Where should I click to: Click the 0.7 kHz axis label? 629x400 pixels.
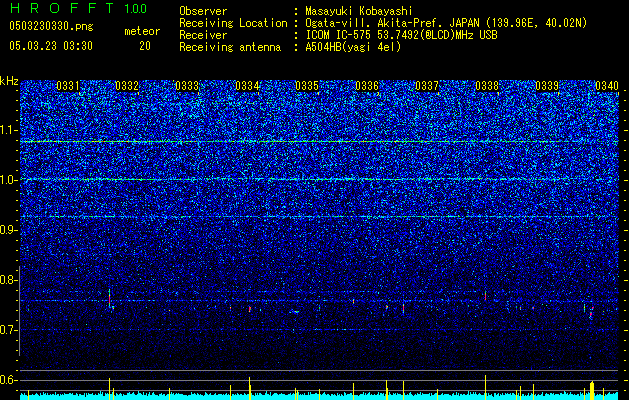(x=9, y=330)
